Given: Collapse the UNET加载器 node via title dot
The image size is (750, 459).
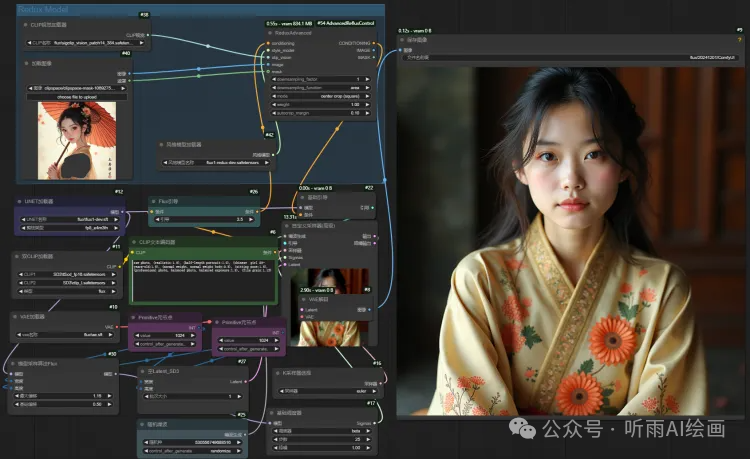Looking at the screenshot, I should [19, 201].
